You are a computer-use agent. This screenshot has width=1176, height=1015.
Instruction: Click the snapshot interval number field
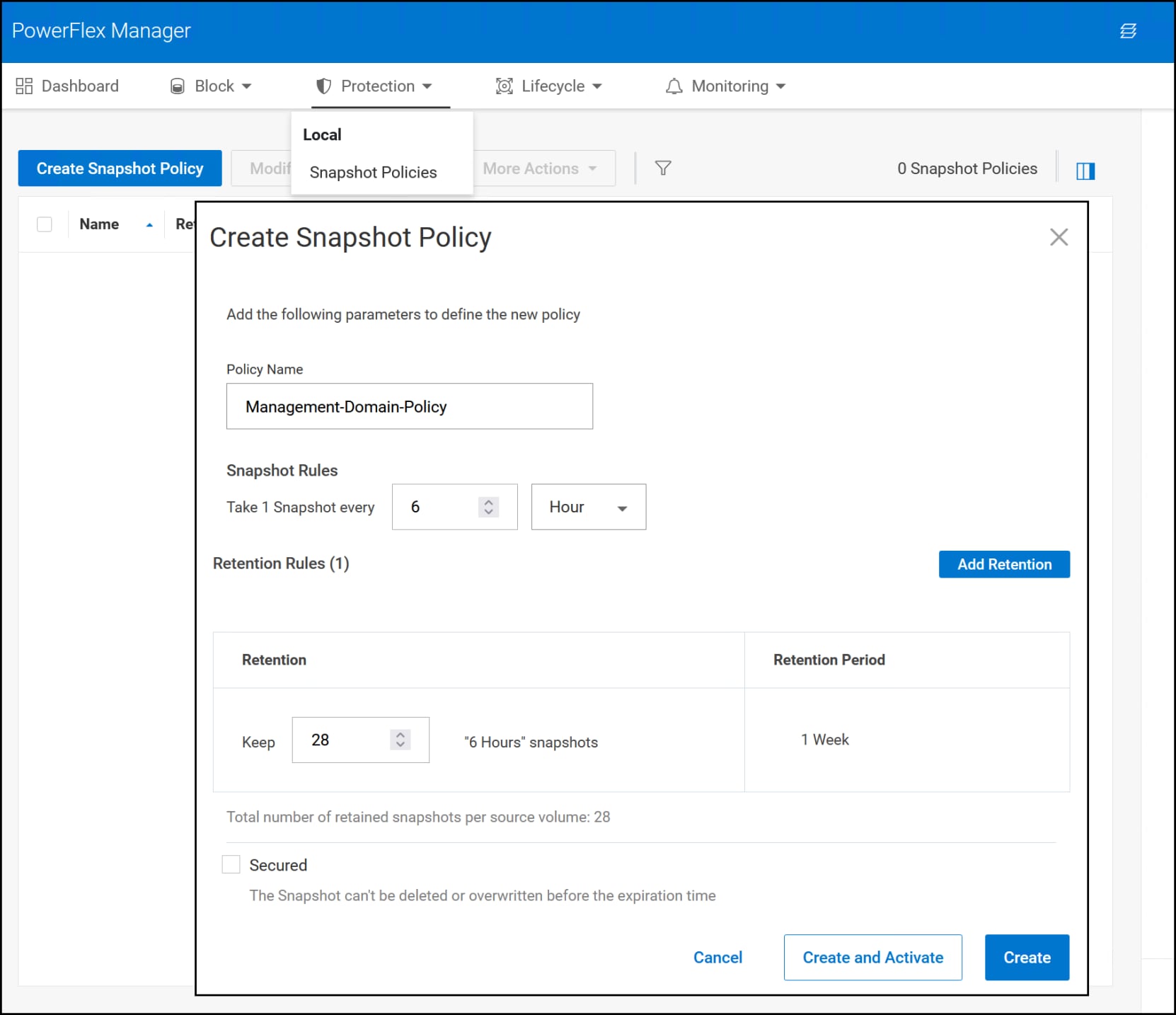pyautogui.click(x=455, y=507)
